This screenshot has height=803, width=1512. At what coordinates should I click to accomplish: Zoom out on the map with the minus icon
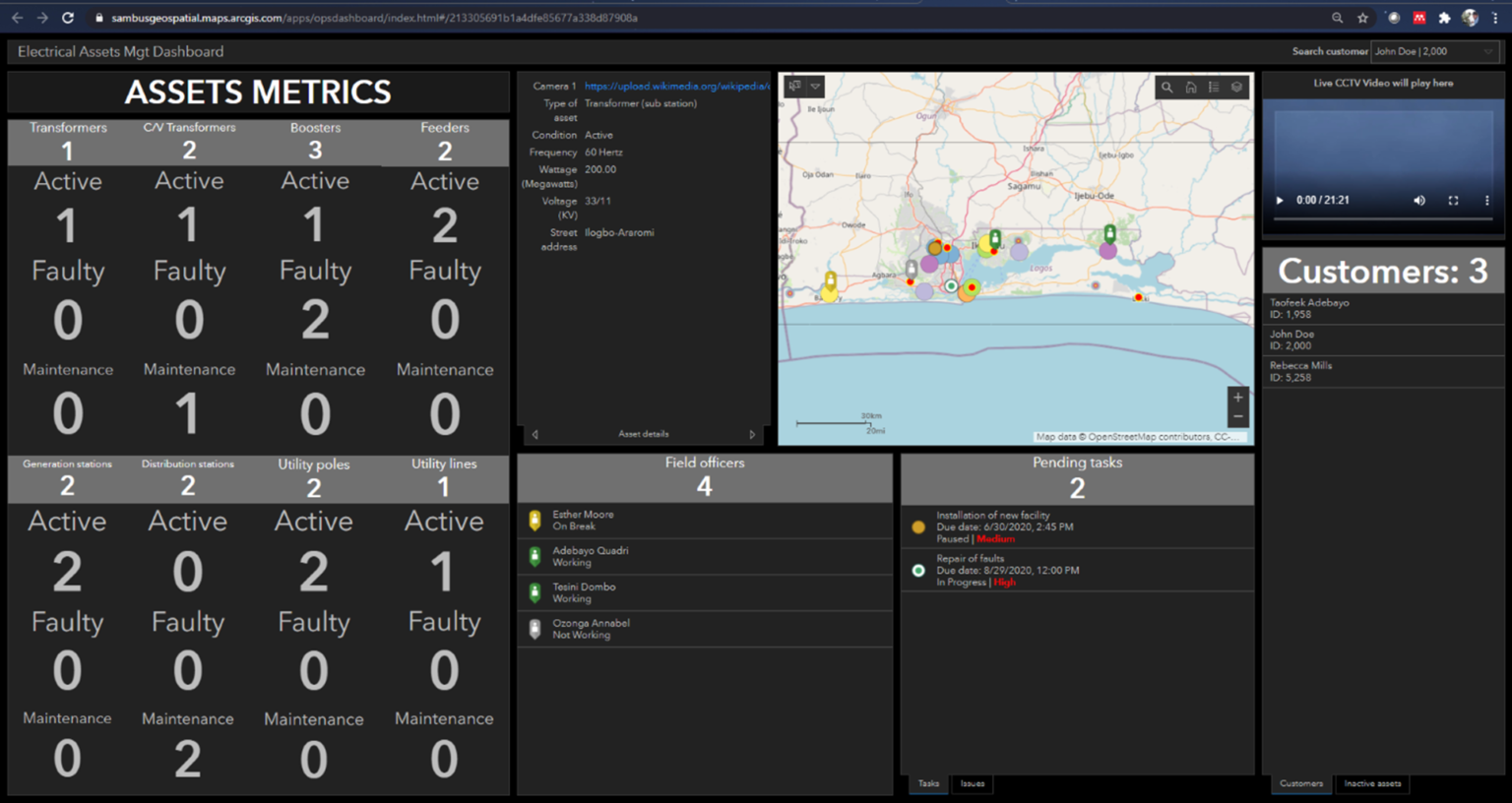click(1237, 414)
